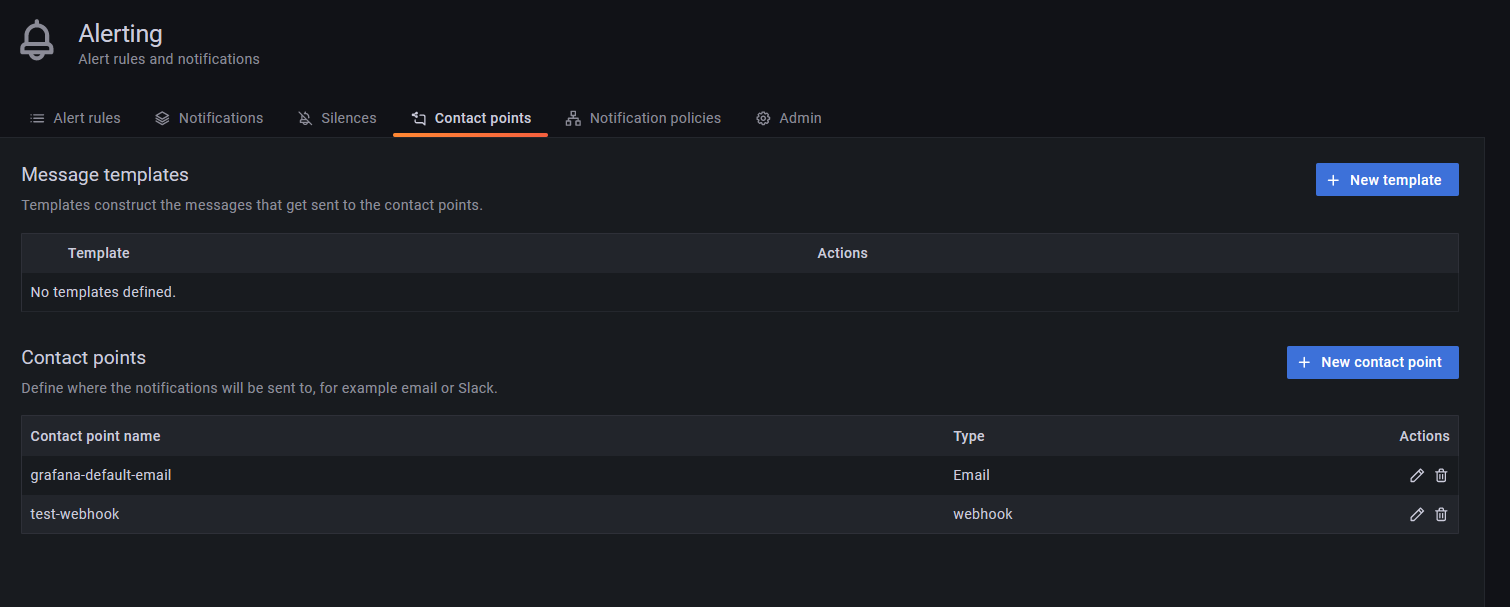Click the Type column header

click(x=969, y=436)
